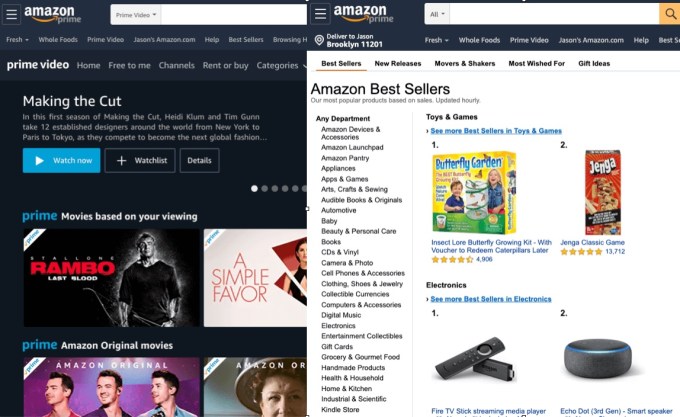Open the All departments search dropdown
Screen dimensions: 680x417
tap(437, 14)
